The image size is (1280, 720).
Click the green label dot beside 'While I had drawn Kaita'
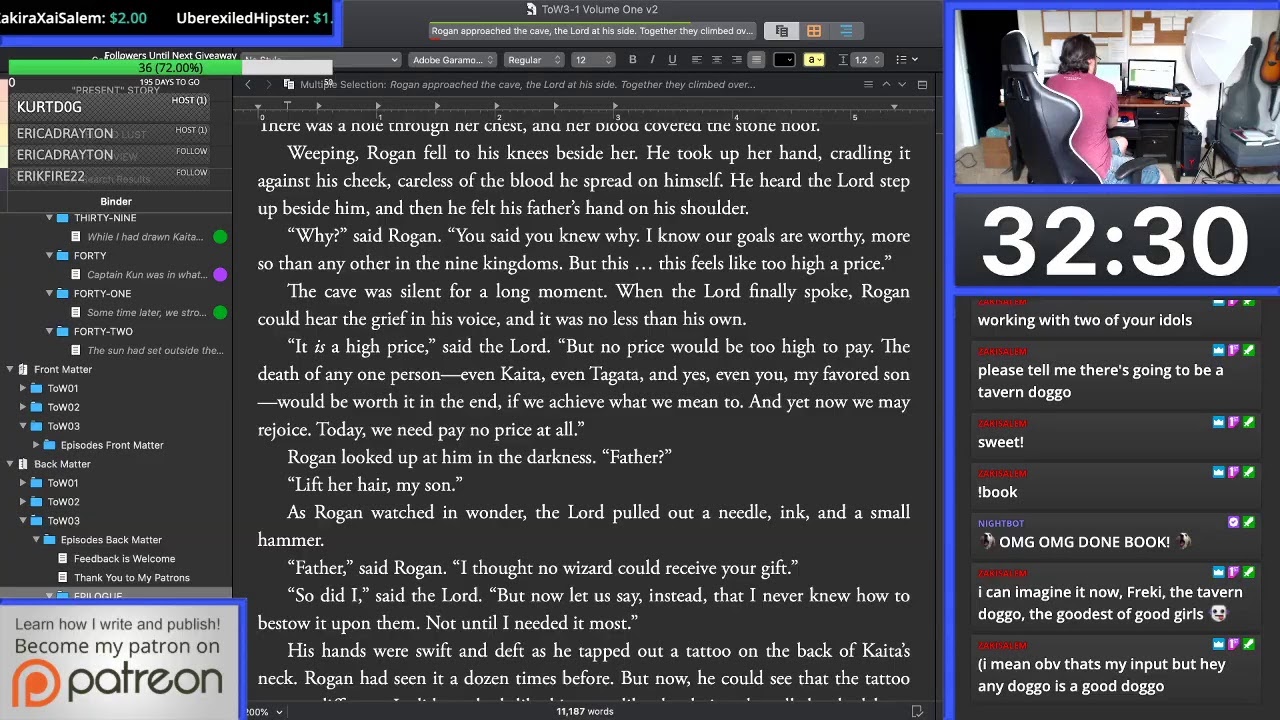[220, 237]
